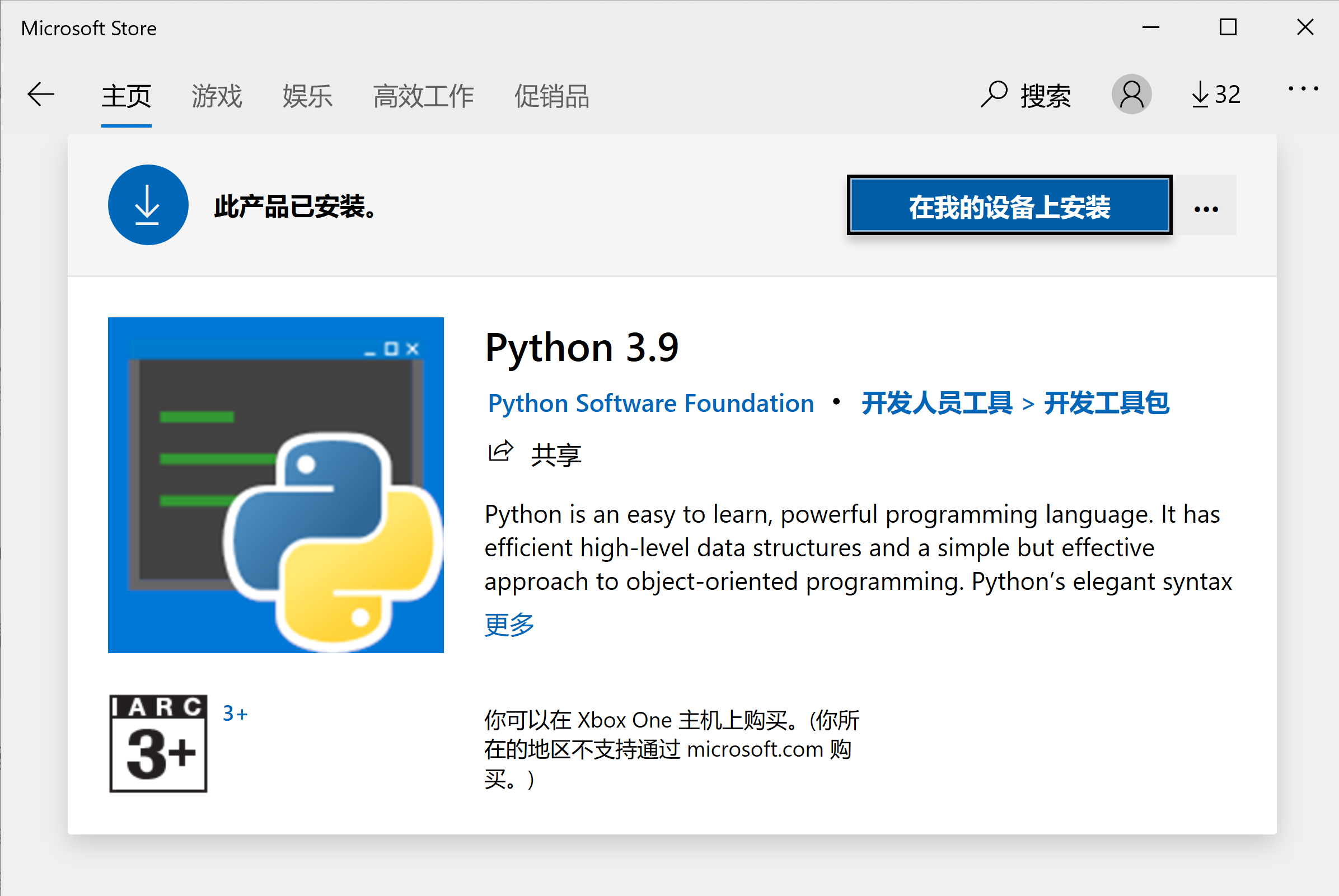Expand more options beside install button
1339x896 pixels.
(1206, 209)
